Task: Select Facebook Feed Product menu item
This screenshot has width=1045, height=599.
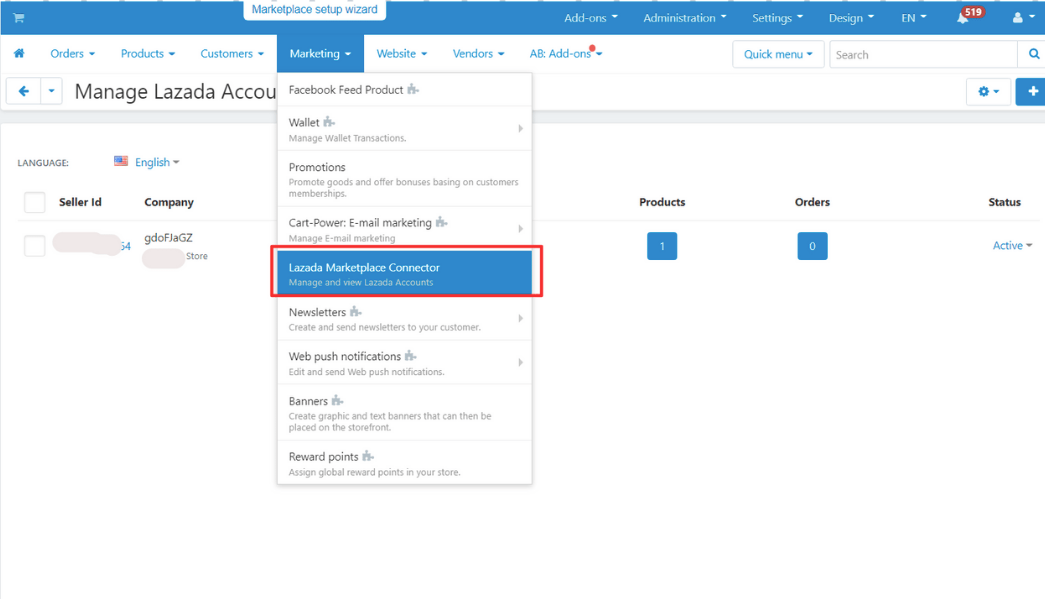Action: (405, 89)
